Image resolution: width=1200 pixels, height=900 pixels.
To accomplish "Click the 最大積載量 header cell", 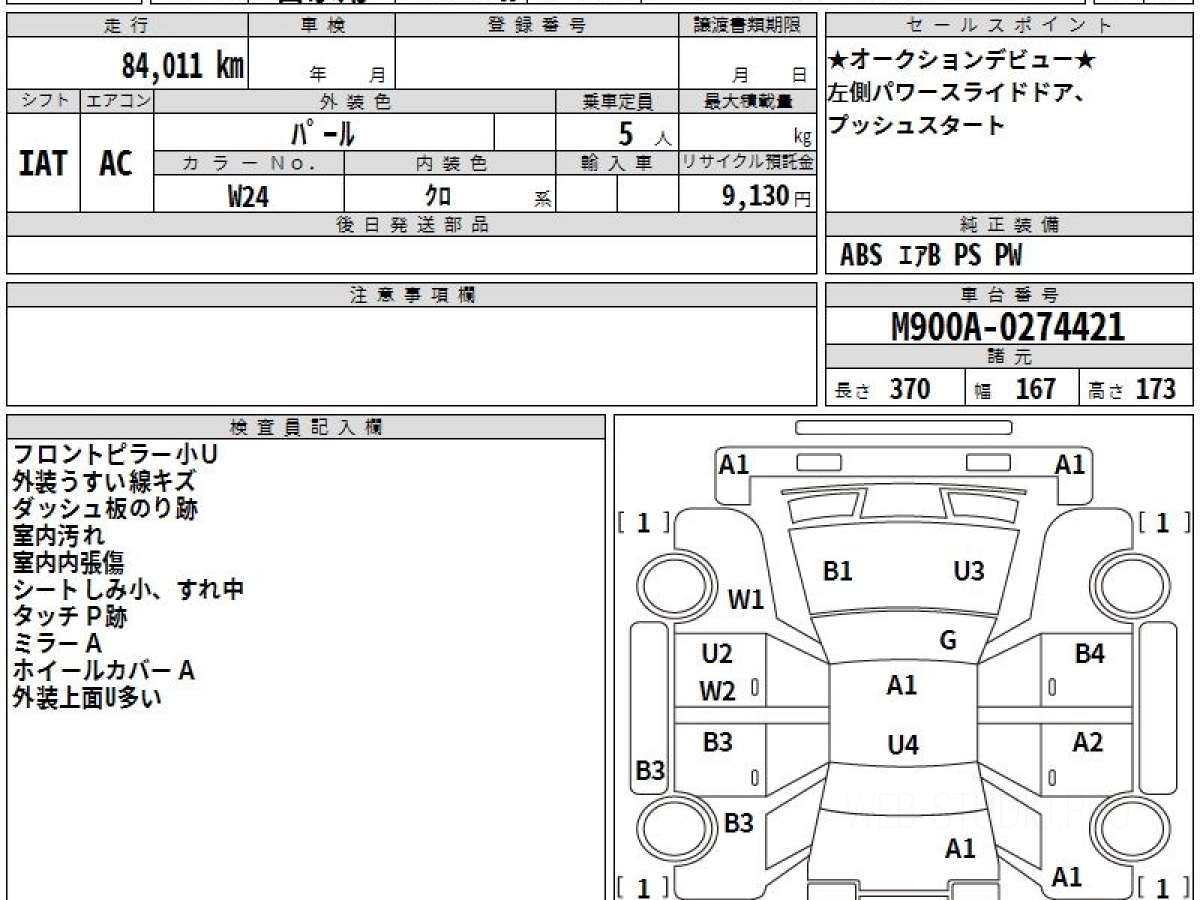I will 747,101.
